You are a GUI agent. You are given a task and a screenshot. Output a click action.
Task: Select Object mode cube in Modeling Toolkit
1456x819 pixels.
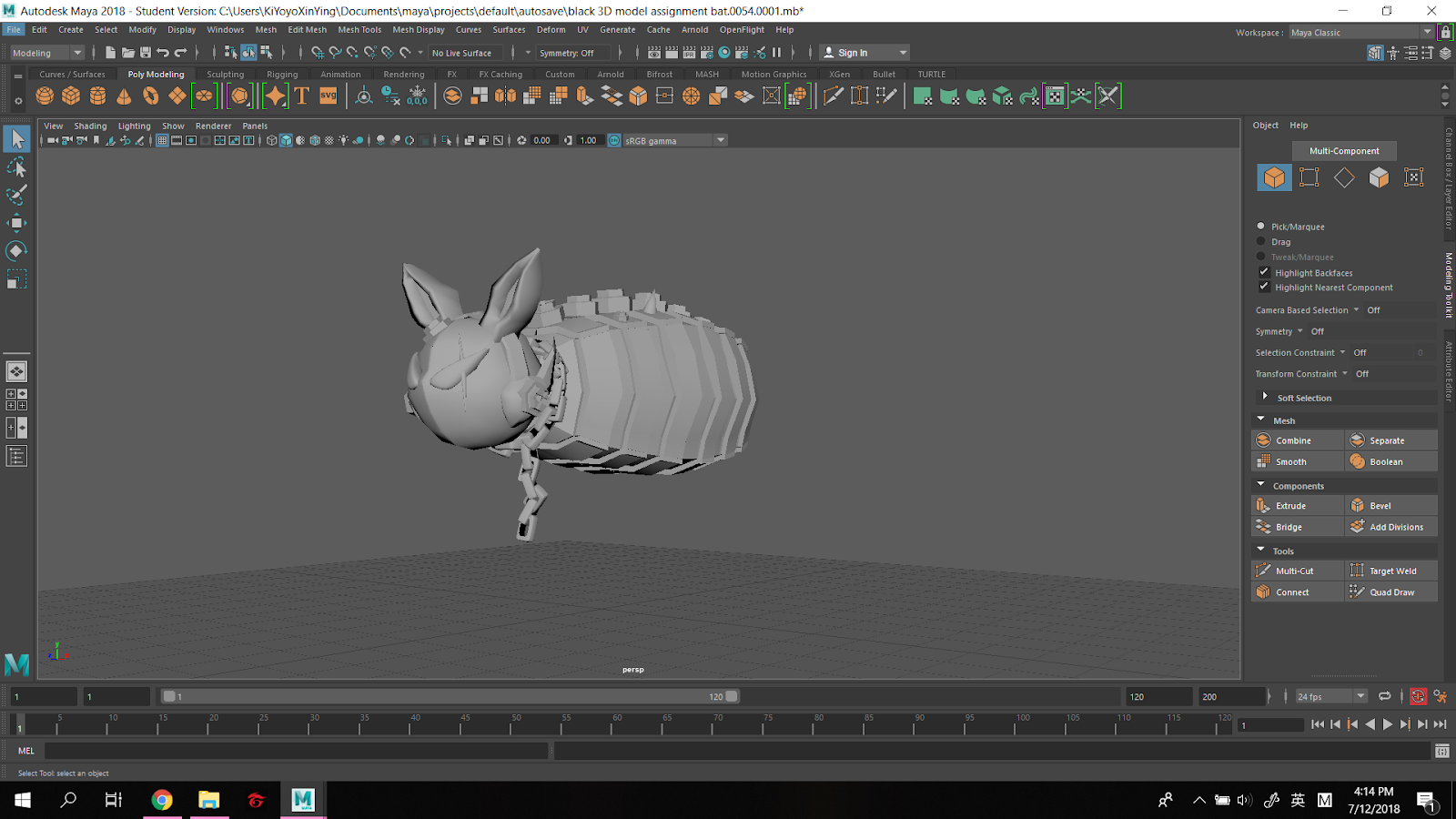pyautogui.click(x=1274, y=177)
